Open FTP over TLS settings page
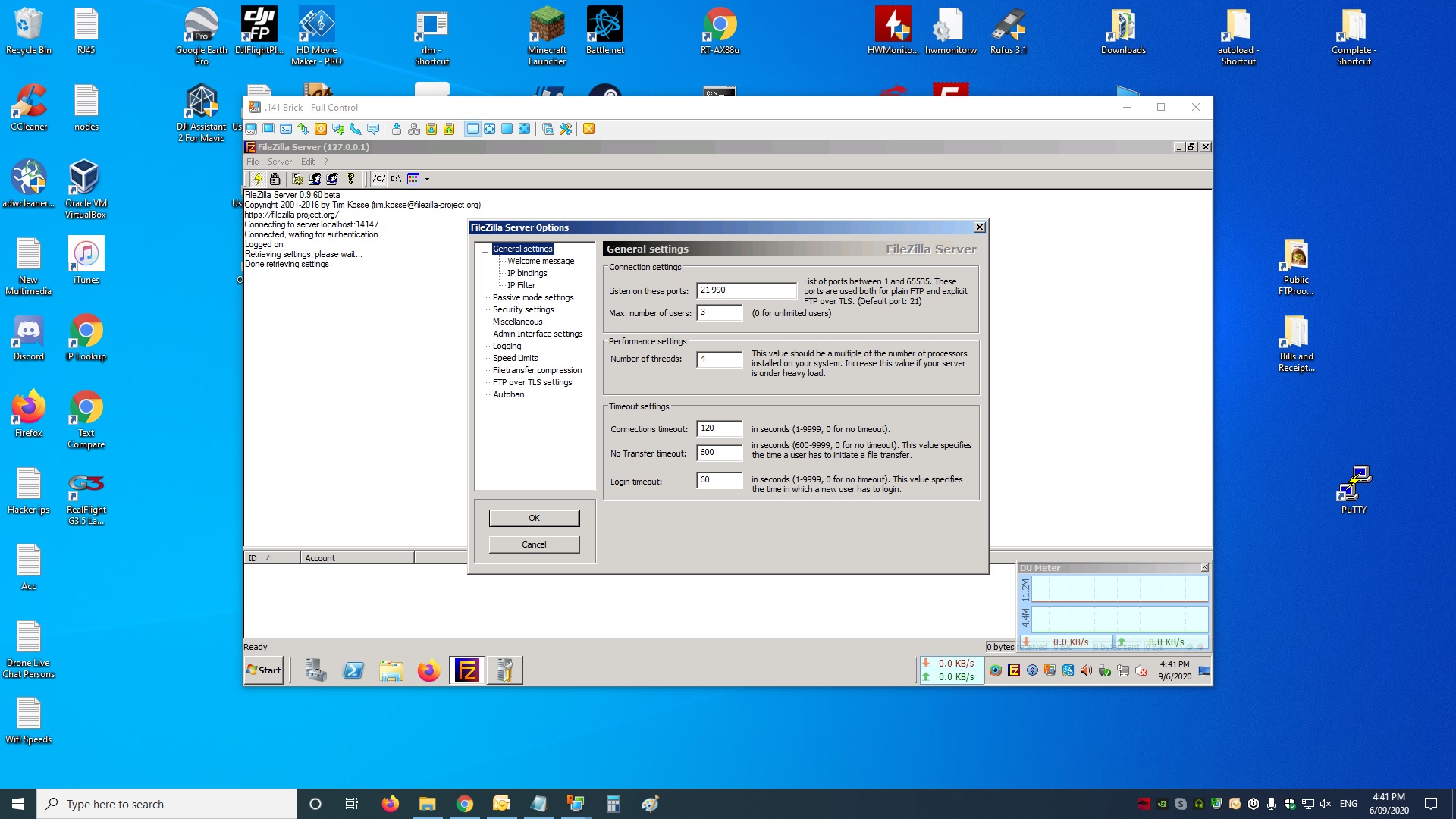The height and width of the screenshot is (819, 1456). coord(532,382)
